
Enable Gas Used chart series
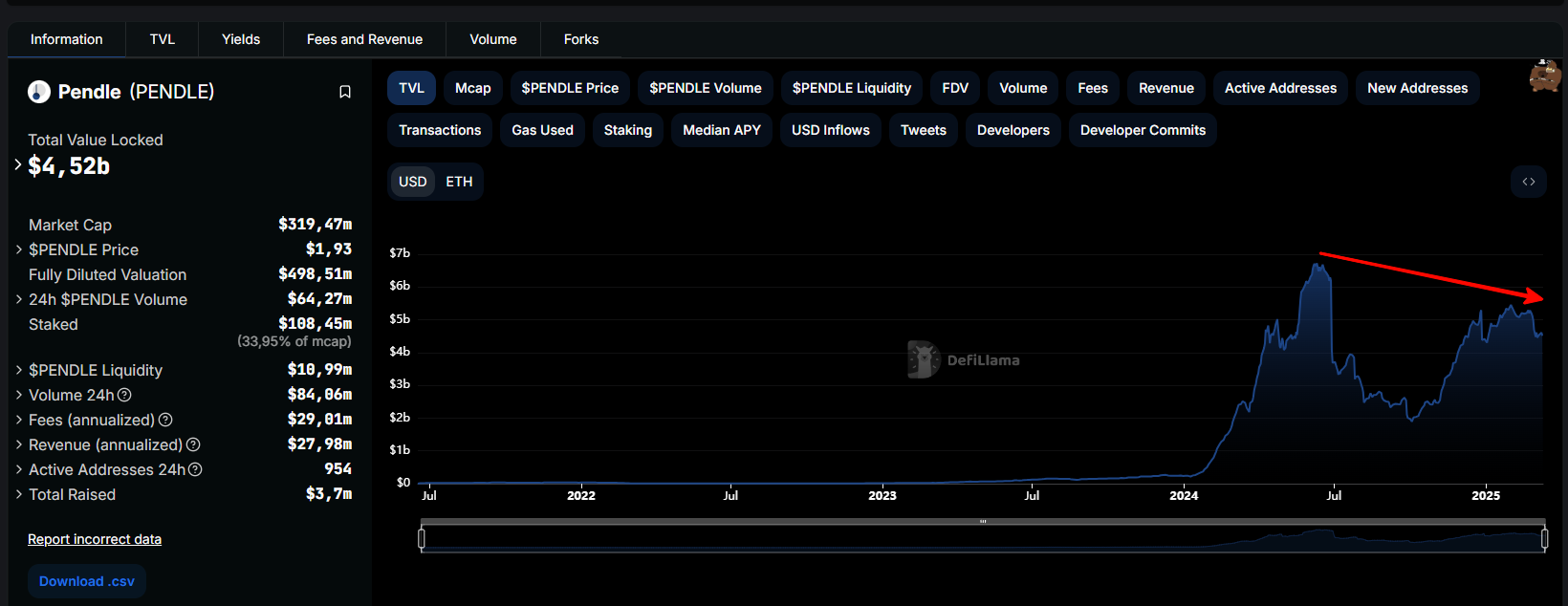tap(542, 130)
